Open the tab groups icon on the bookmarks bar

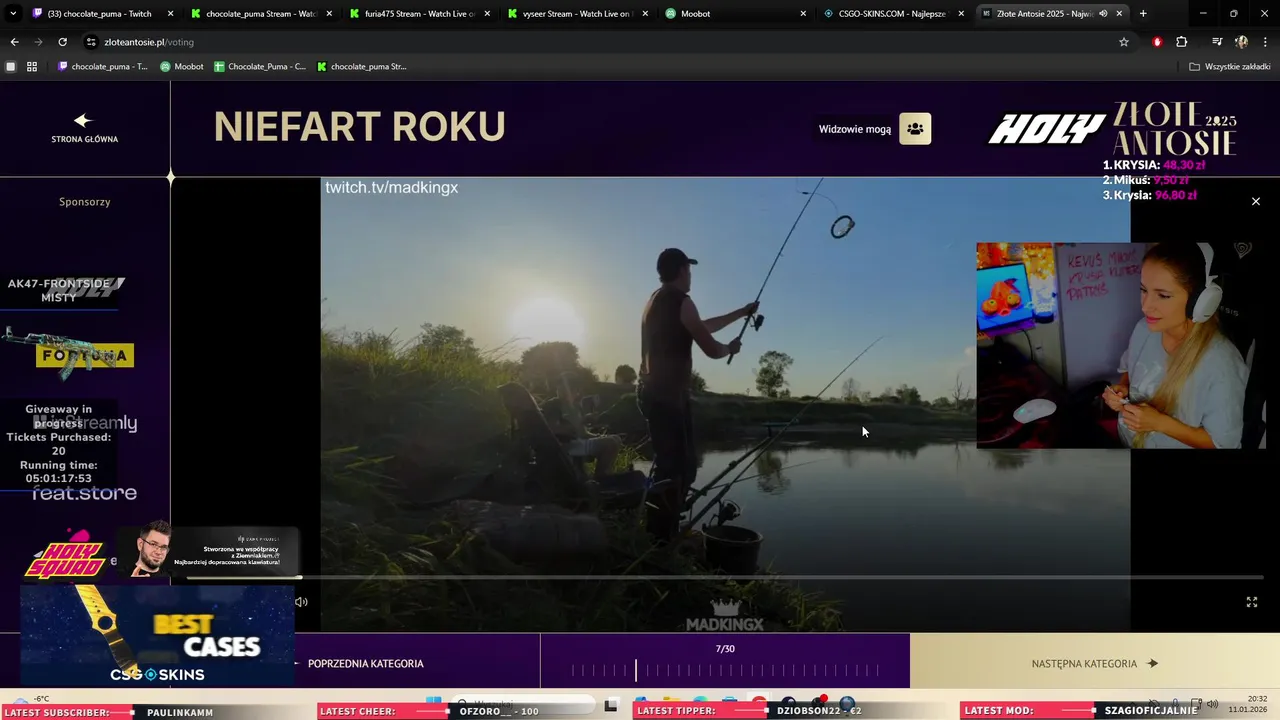[x=11, y=67]
